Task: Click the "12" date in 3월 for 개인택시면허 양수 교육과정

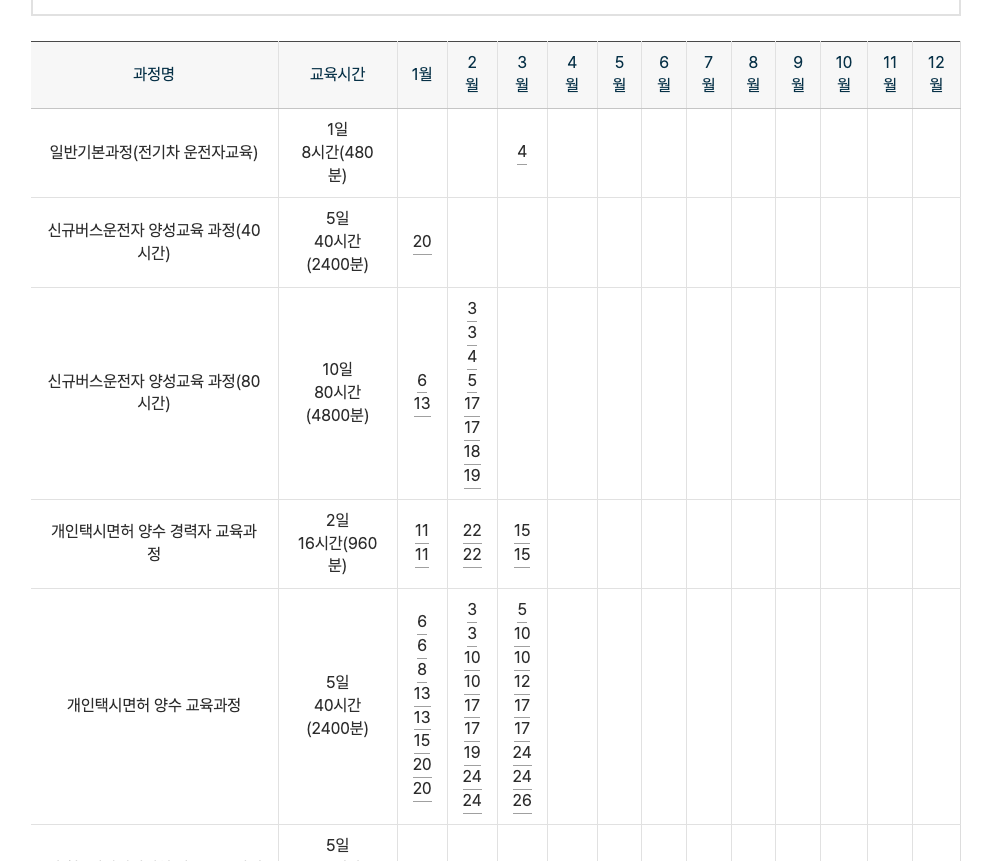Action: click(522, 681)
